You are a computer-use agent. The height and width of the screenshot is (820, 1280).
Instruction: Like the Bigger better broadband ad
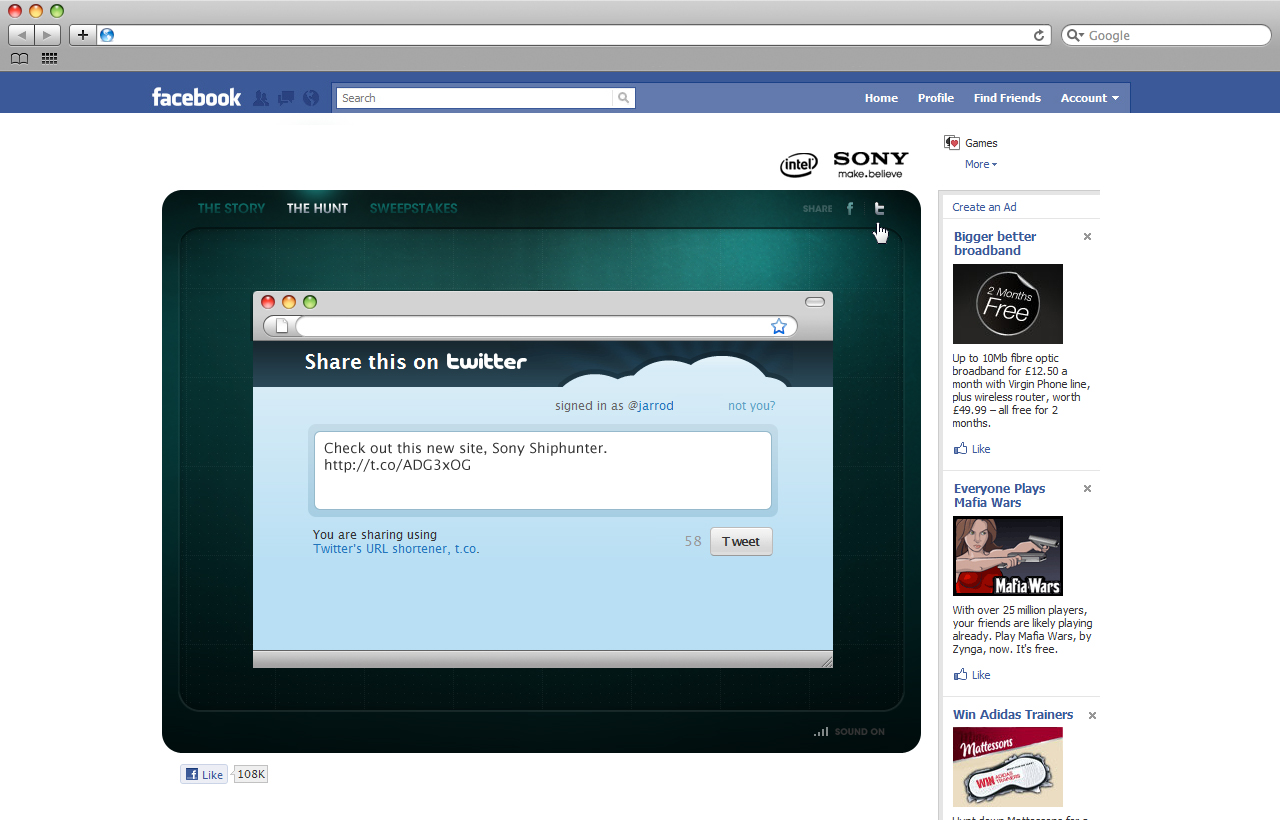coord(972,449)
